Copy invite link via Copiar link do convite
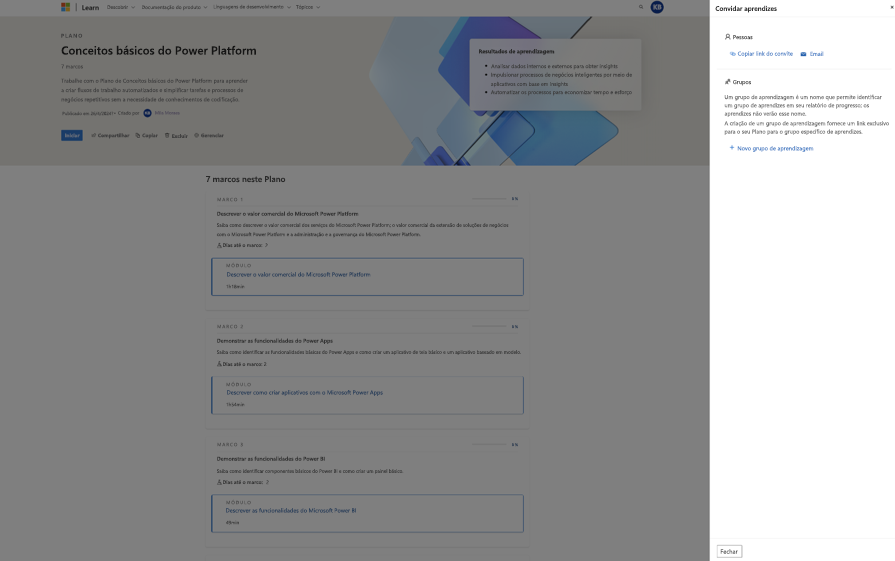 click(x=761, y=54)
